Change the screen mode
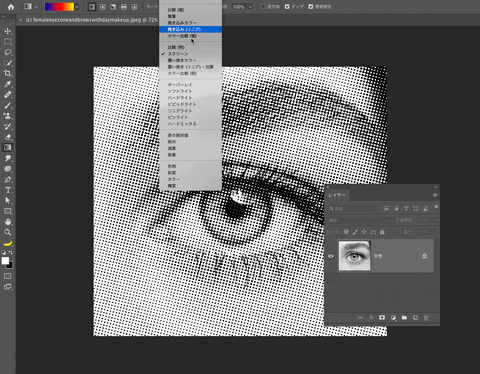Screen dimensions: 480x374 [x=8, y=287]
